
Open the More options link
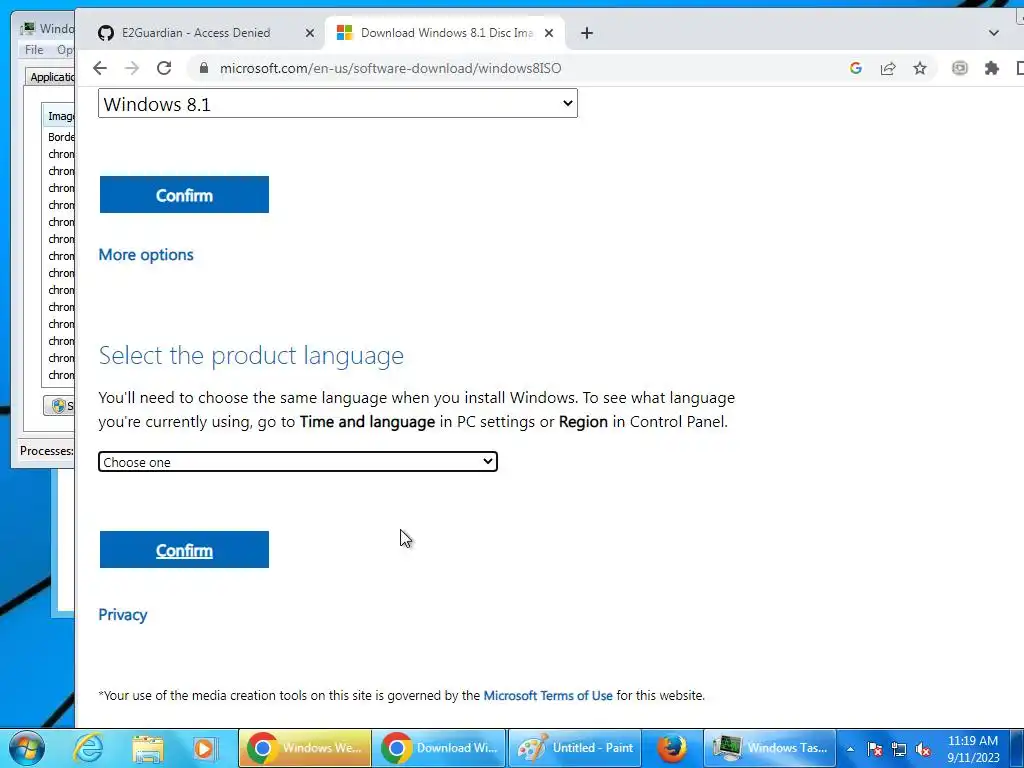coord(146,255)
